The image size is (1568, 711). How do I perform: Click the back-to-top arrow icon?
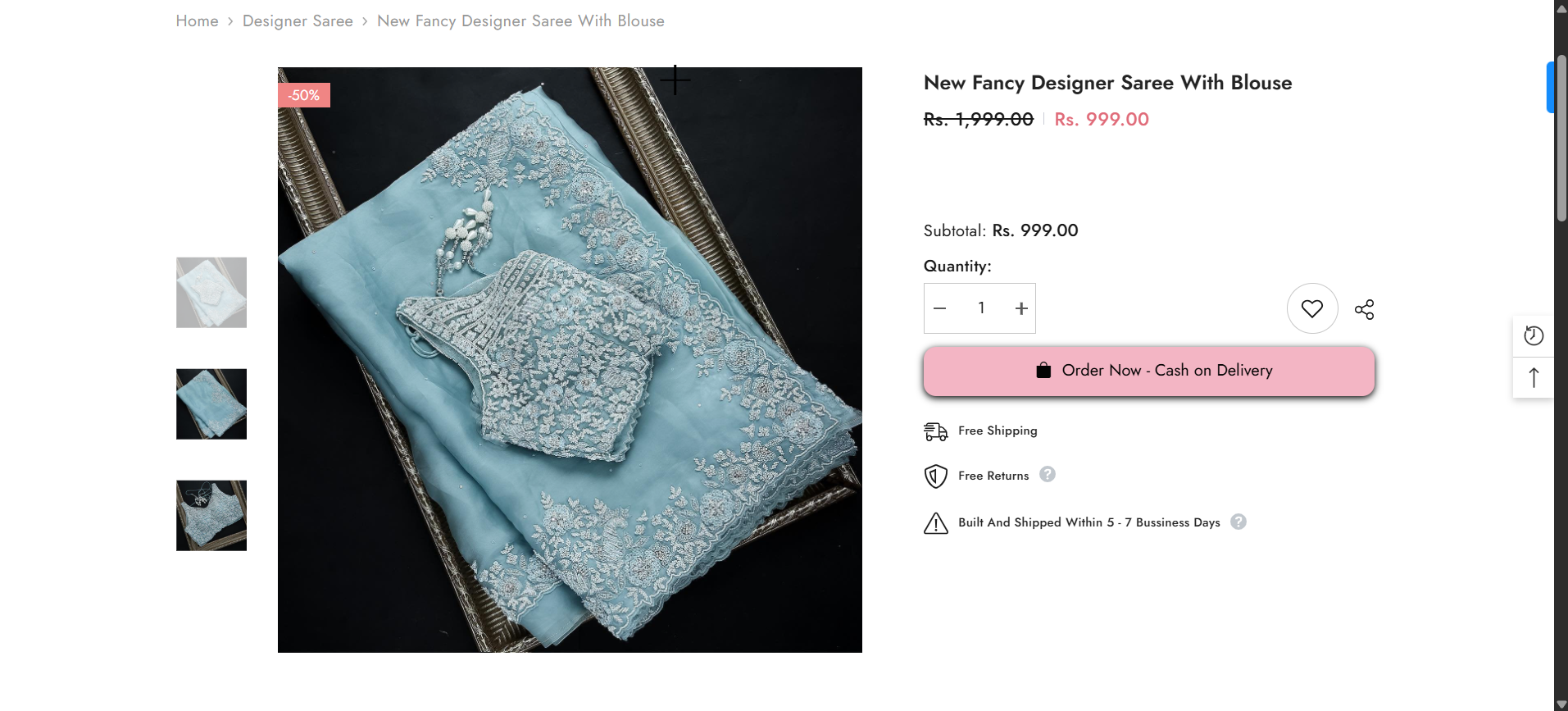pyautogui.click(x=1533, y=377)
